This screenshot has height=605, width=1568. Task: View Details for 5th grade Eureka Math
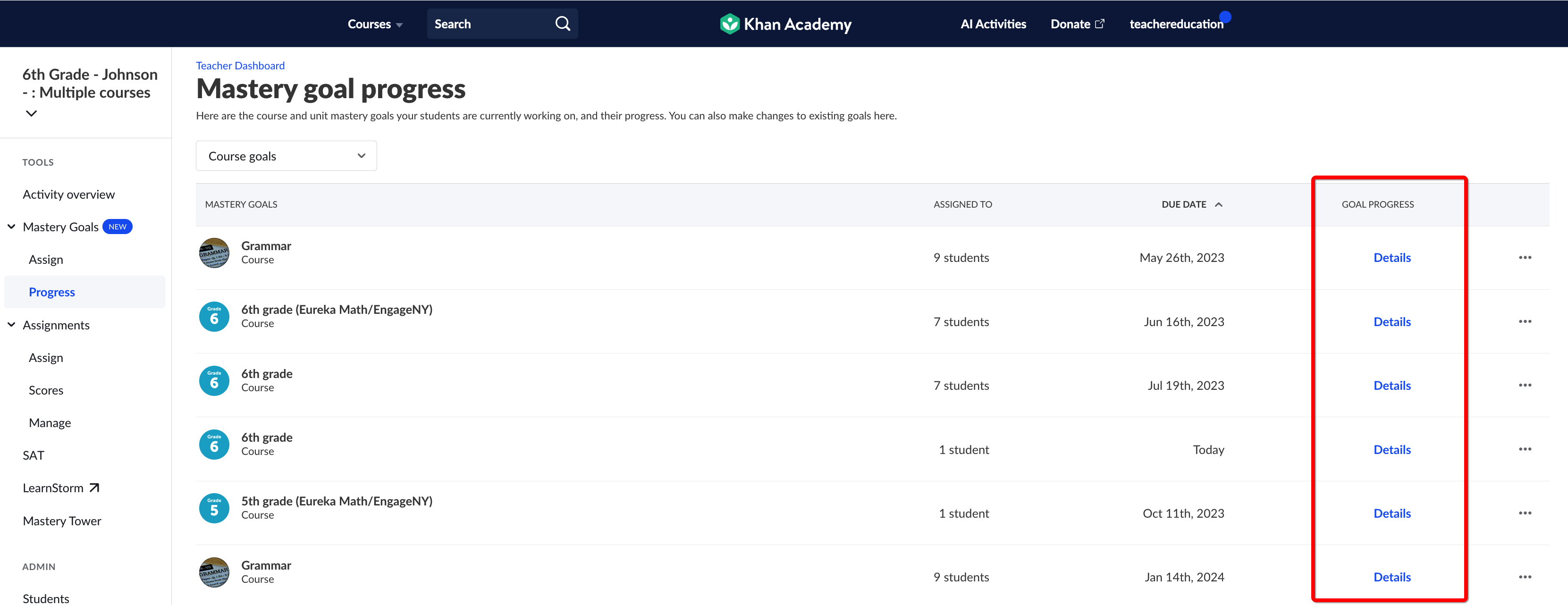tap(1391, 513)
